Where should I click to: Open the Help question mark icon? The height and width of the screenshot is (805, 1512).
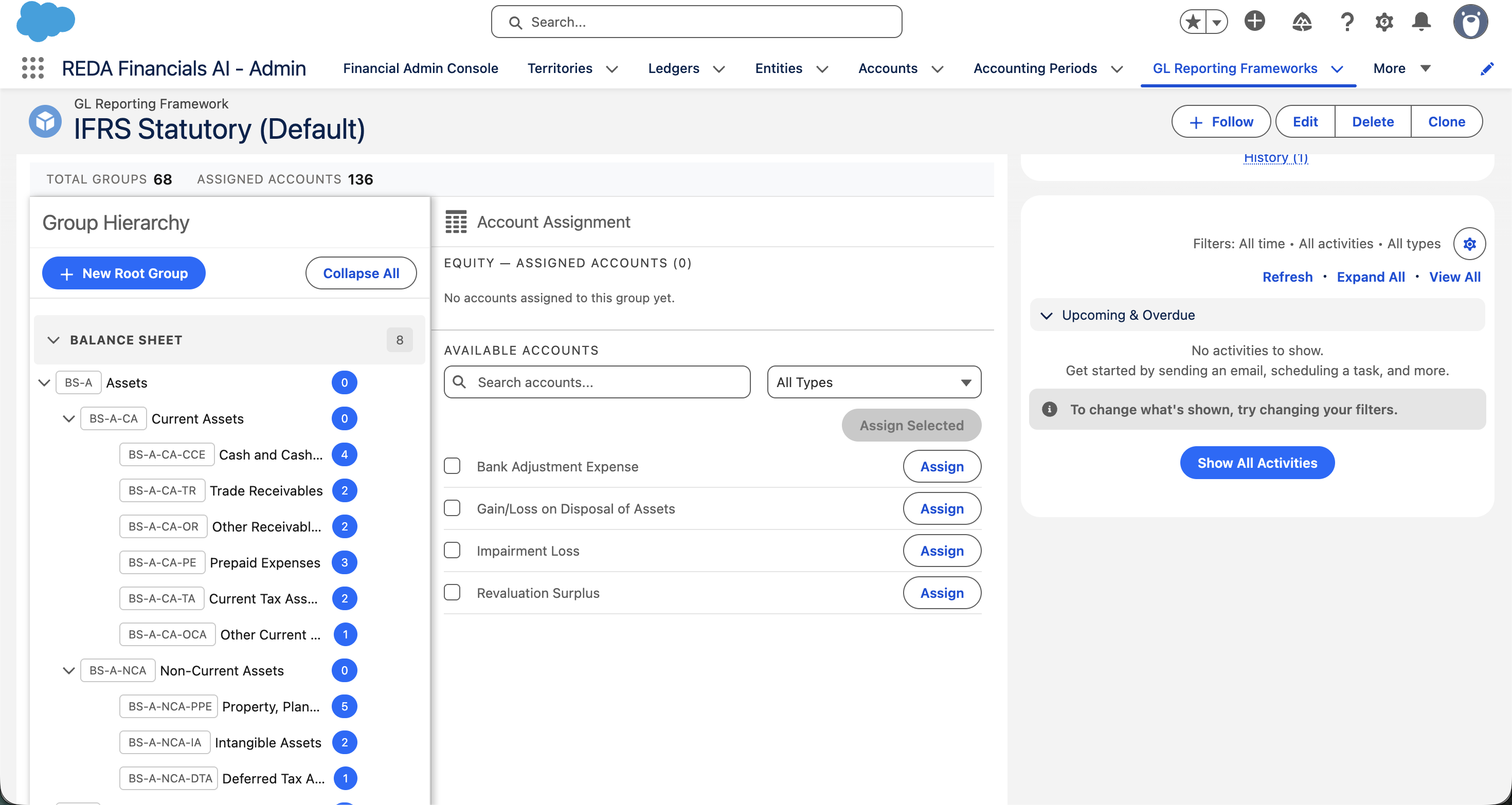(1347, 22)
